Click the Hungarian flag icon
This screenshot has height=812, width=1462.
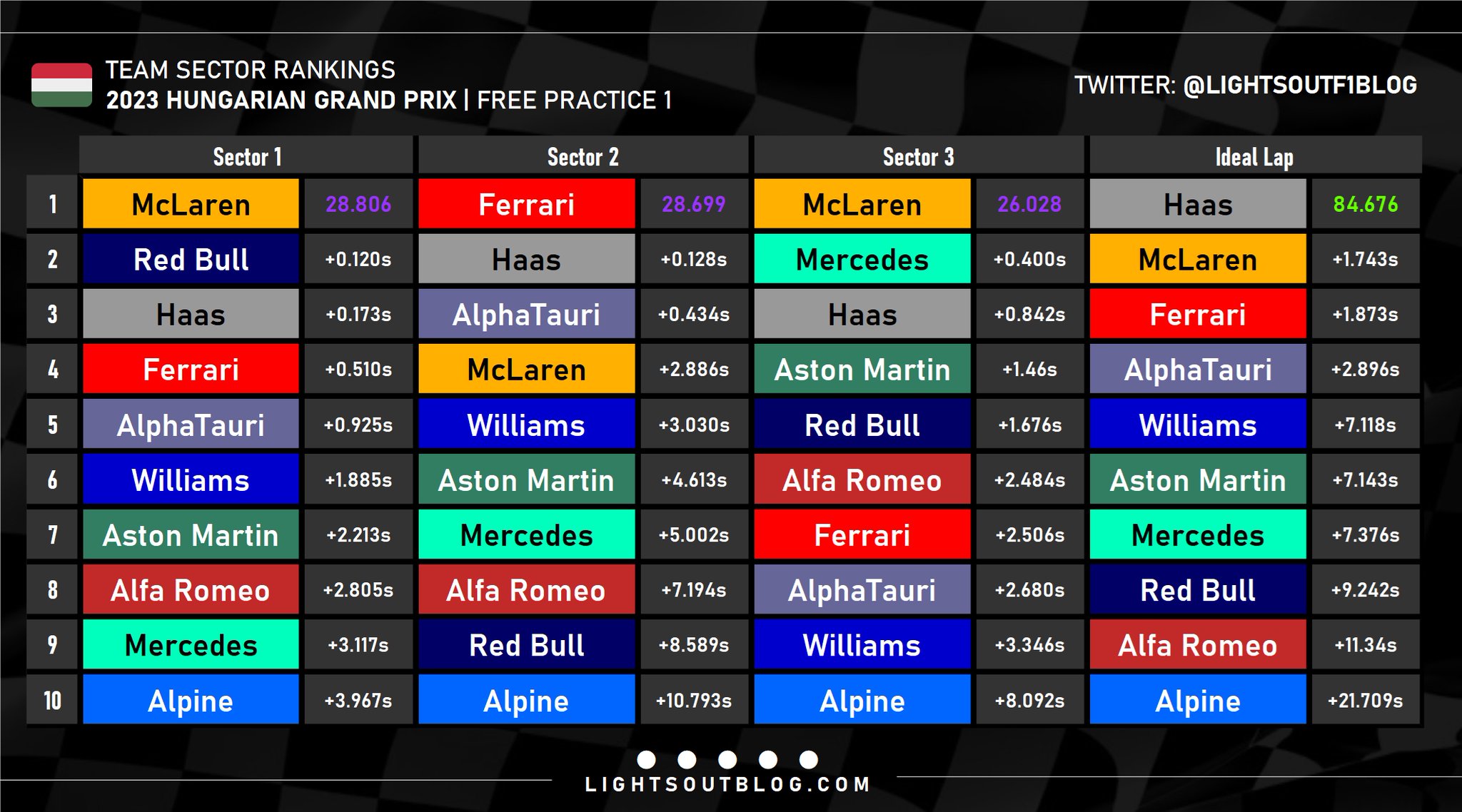tap(61, 85)
